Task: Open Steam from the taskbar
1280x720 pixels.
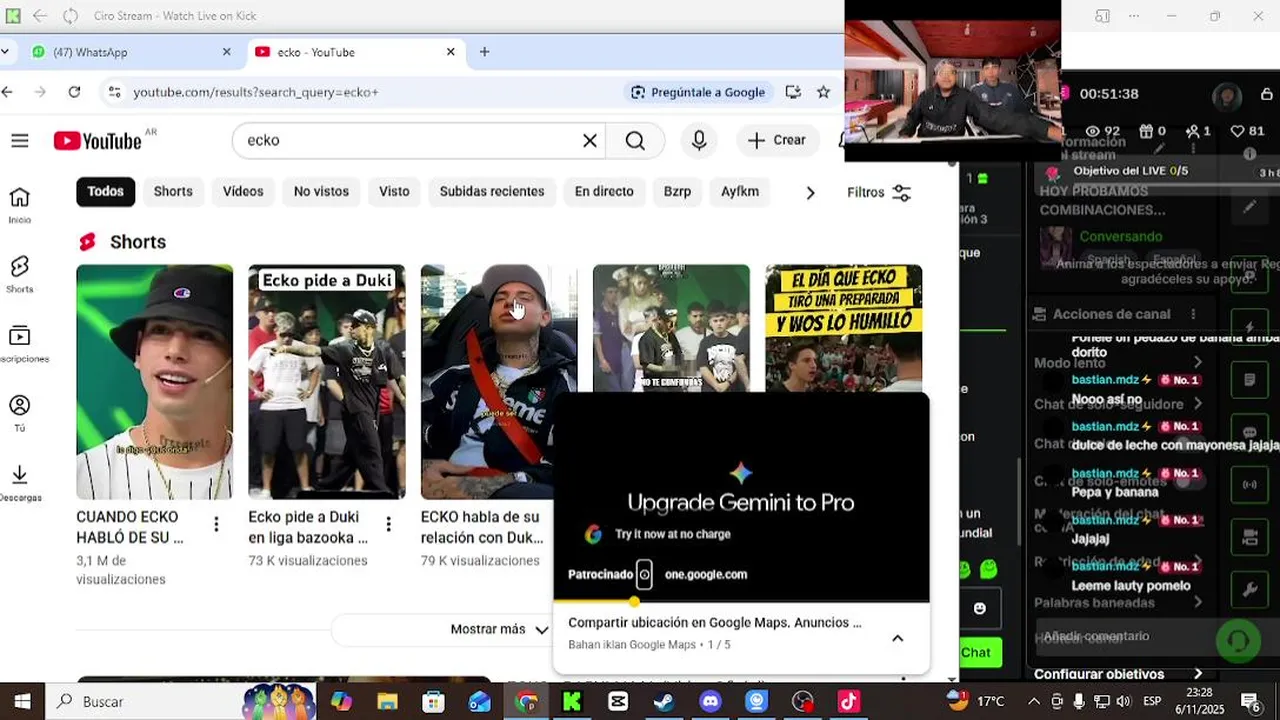Action: 664,702
